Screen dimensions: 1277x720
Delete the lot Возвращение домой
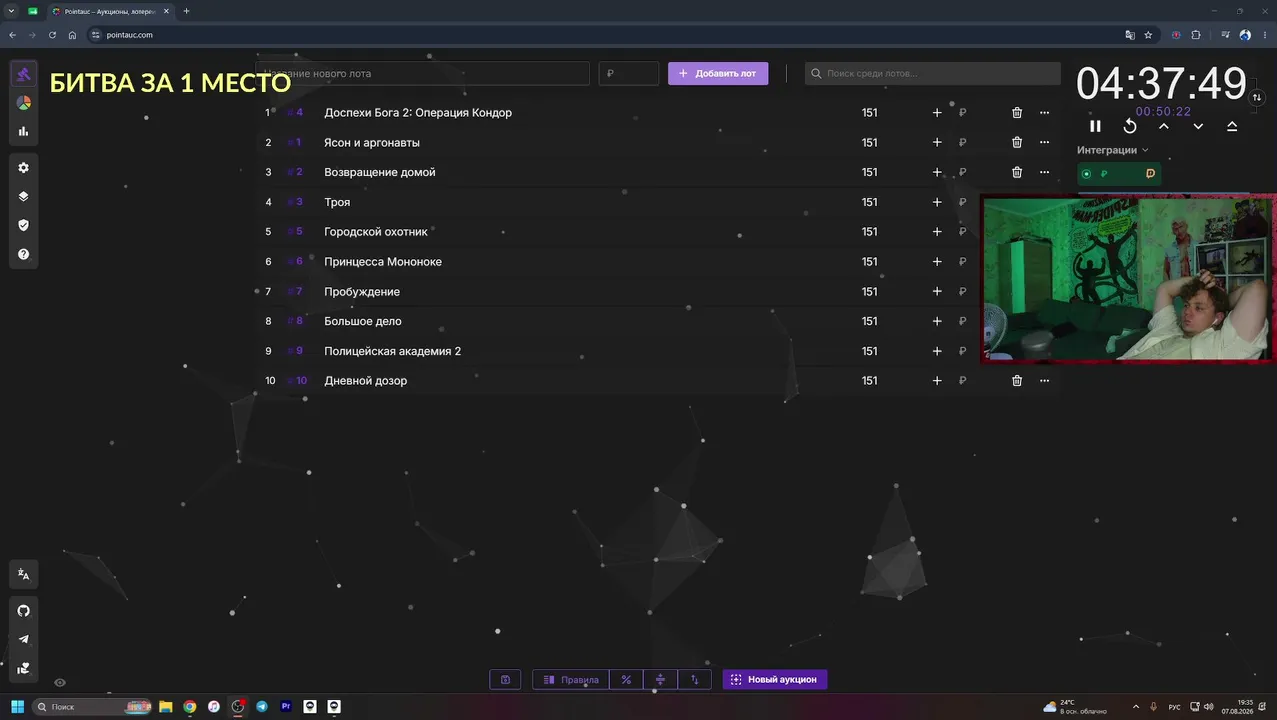[x=1017, y=172]
